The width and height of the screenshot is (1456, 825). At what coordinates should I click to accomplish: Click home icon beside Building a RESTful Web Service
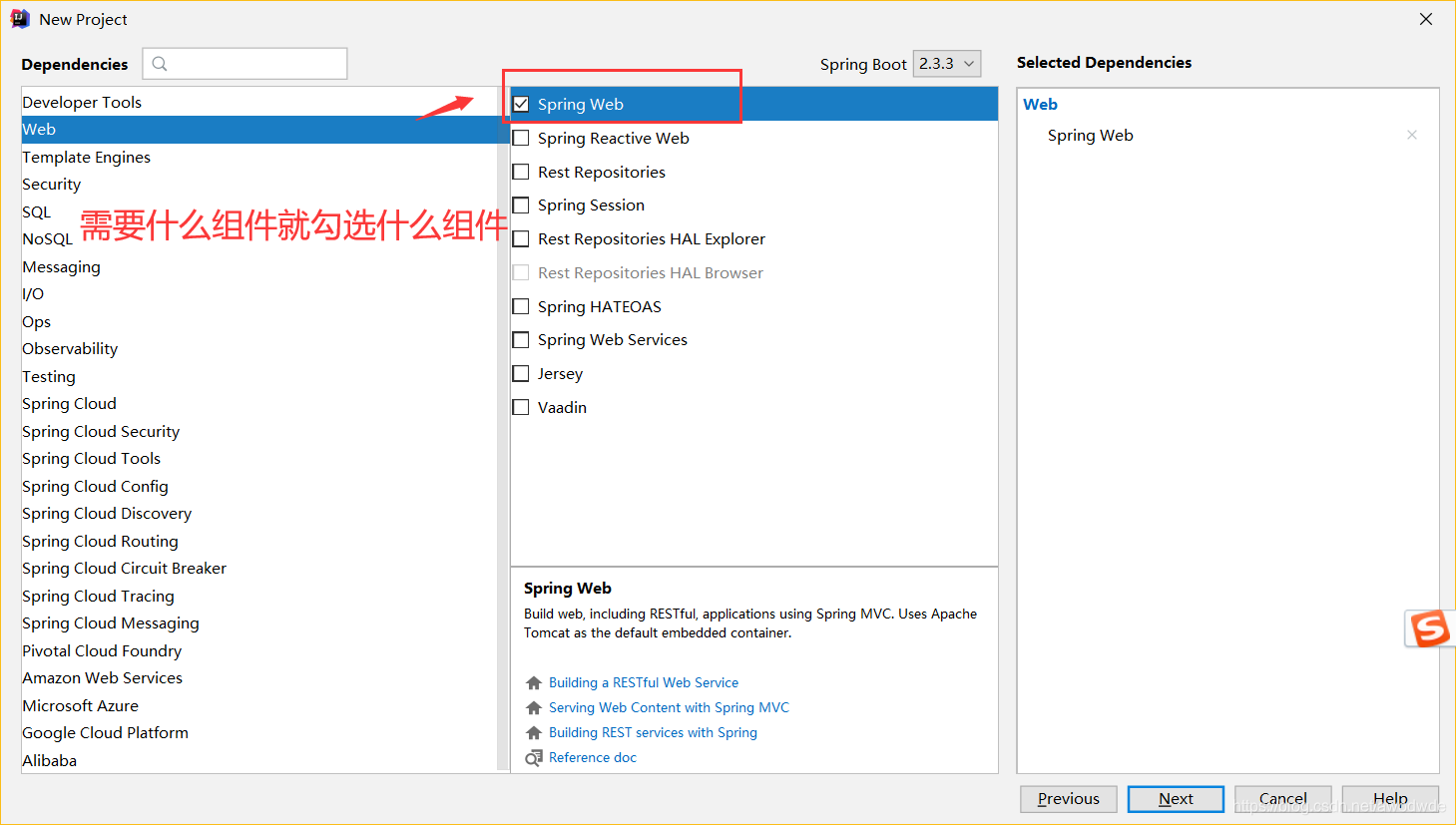pos(534,683)
